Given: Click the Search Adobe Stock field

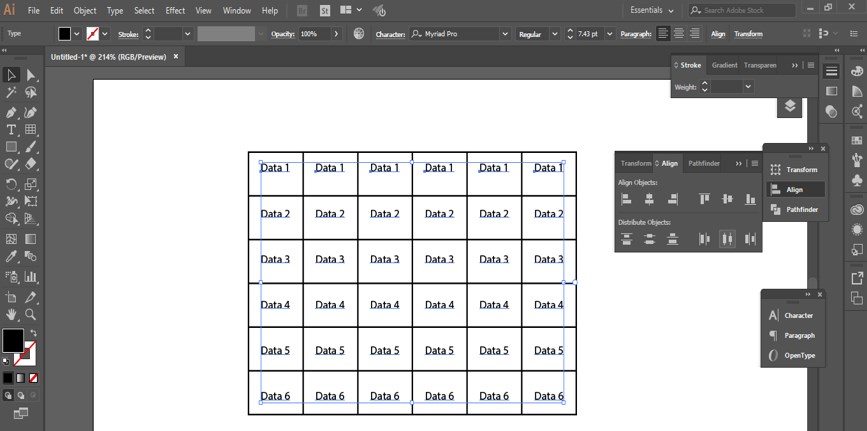Looking at the screenshot, I should pos(741,10).
